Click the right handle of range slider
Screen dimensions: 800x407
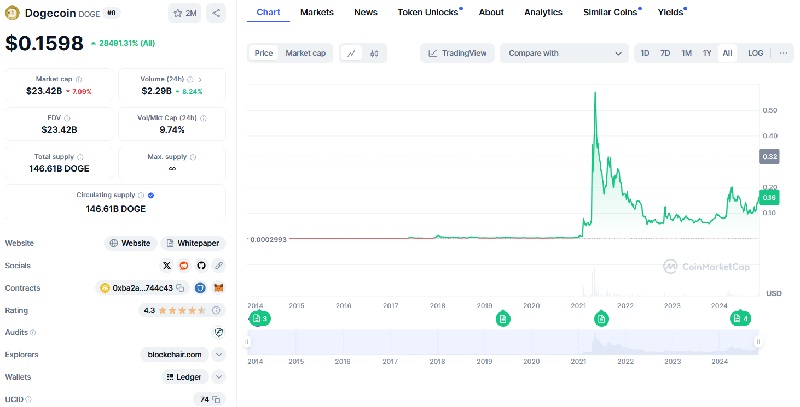pos(758,342)
